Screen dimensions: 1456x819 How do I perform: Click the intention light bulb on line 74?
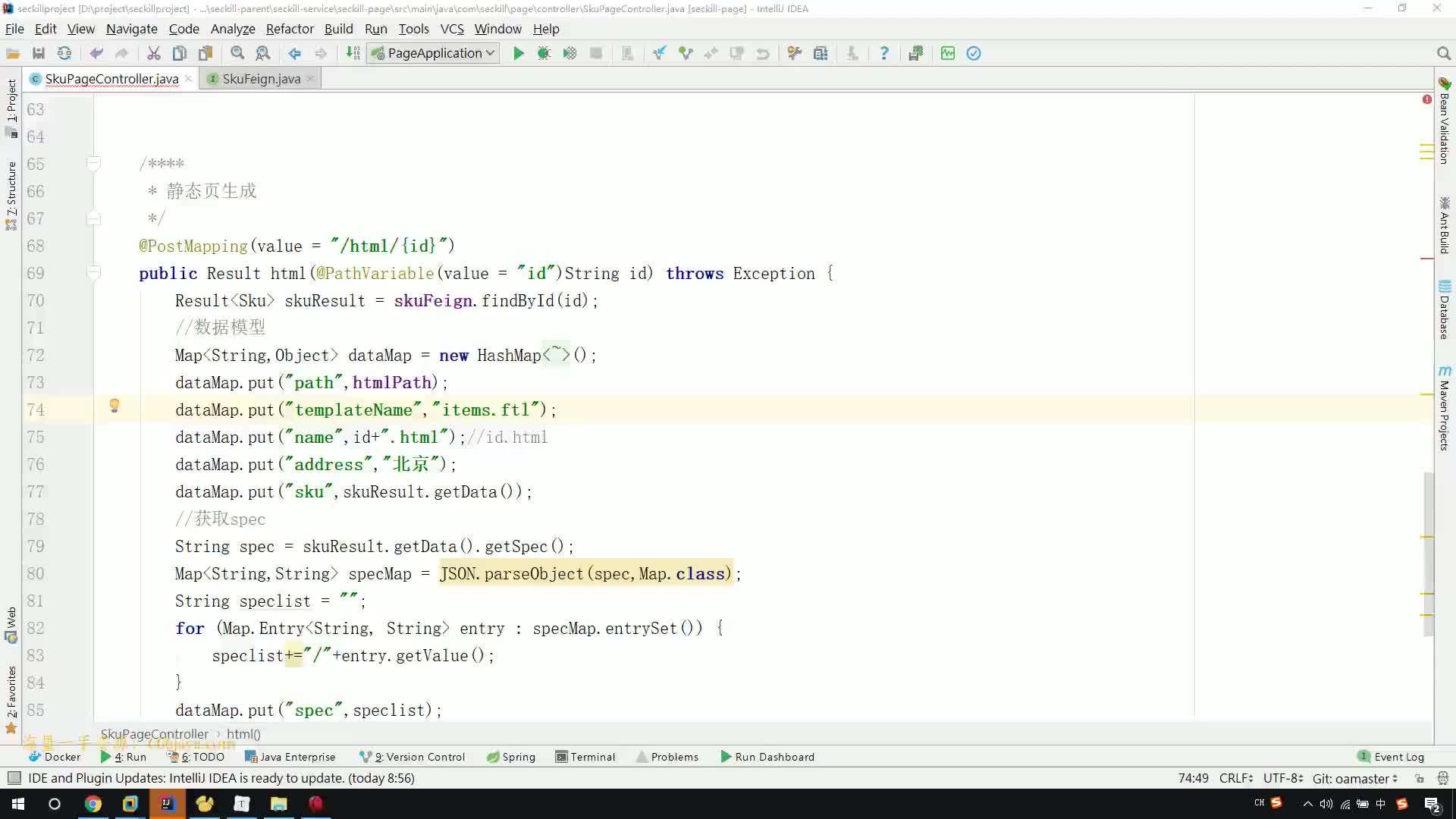[x=115, y=406]
